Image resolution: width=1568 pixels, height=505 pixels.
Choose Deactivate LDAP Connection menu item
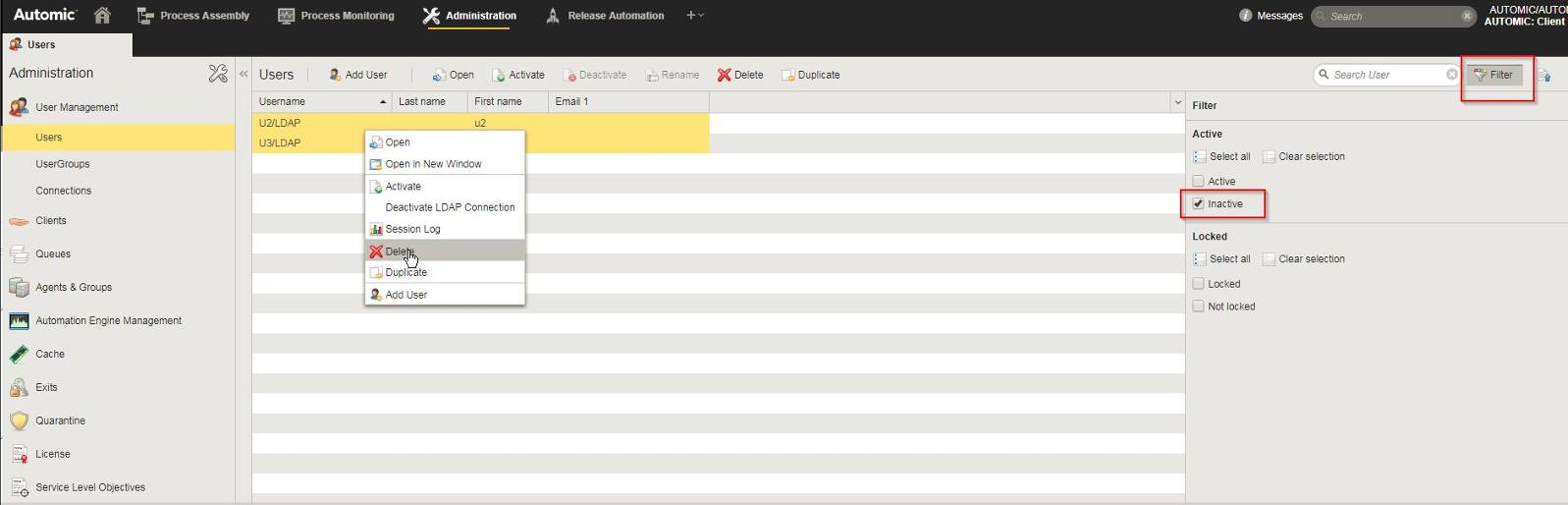pos(445,207)
